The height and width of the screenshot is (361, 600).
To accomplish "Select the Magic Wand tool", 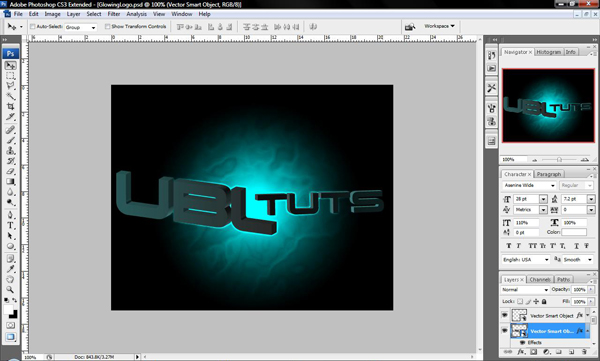I will coord(10,96).
